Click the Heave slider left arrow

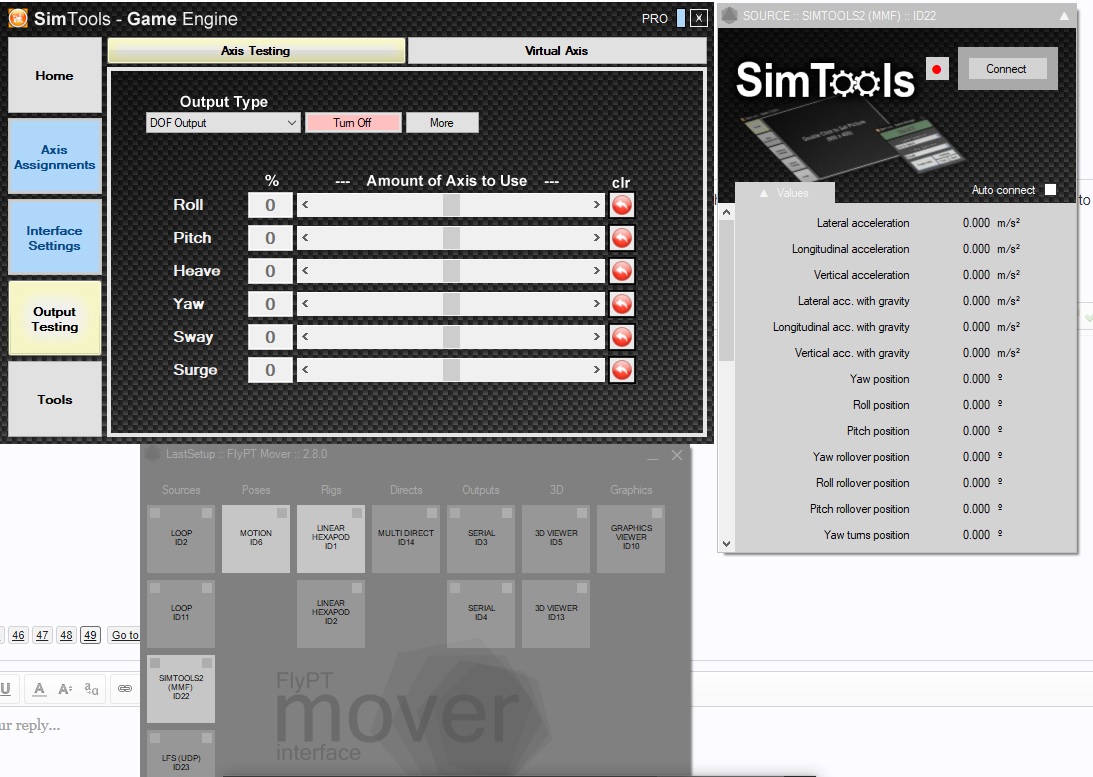pyautogui.click(x=305, y=270)
